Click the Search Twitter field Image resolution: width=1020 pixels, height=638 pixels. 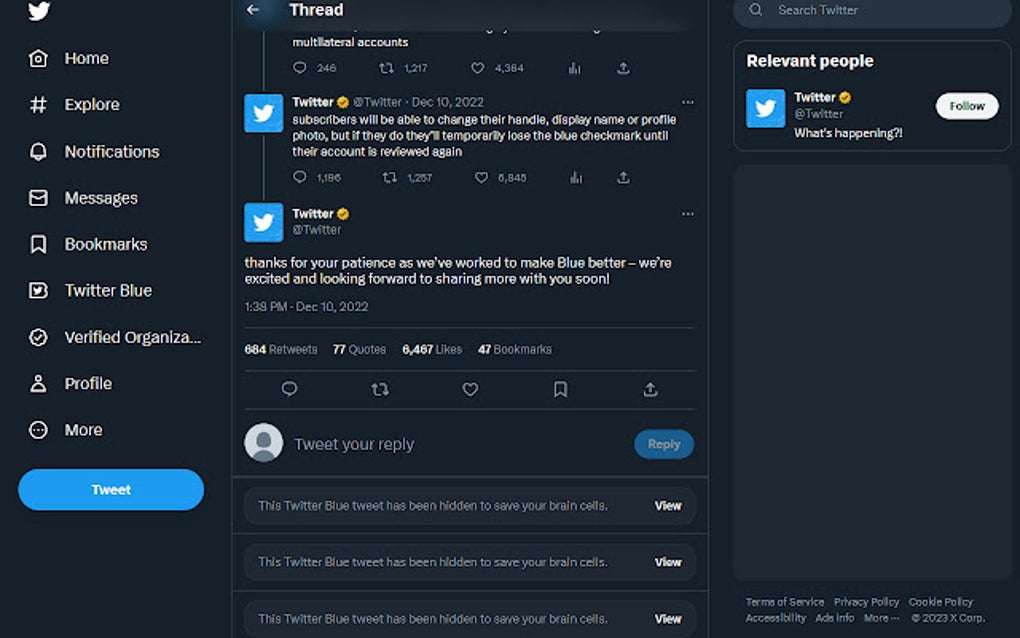pos(880,11)
